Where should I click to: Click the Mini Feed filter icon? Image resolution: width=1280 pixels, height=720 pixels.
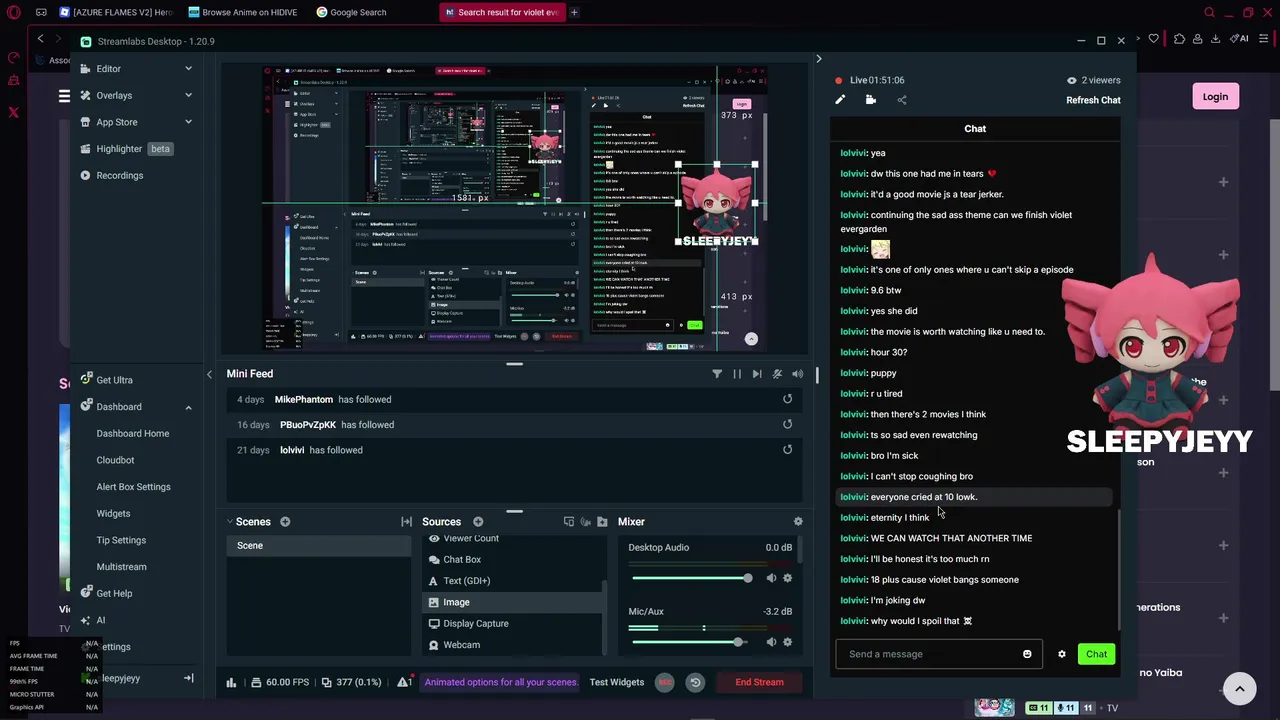[x=717, y=374]
